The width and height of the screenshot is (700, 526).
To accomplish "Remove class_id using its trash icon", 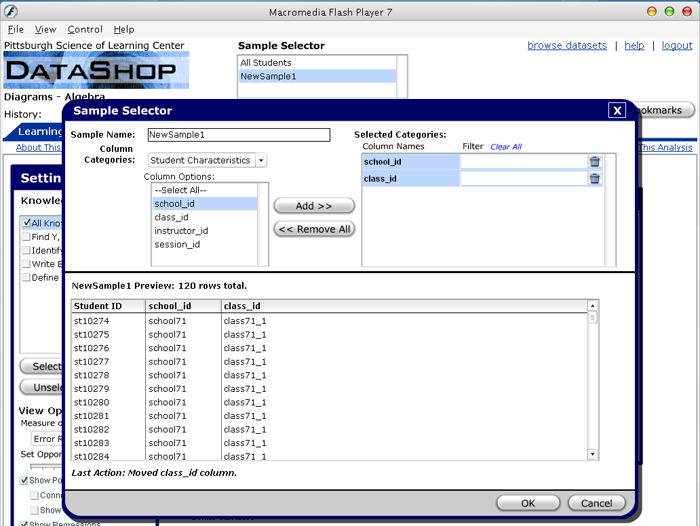I will tap(594, 179).
